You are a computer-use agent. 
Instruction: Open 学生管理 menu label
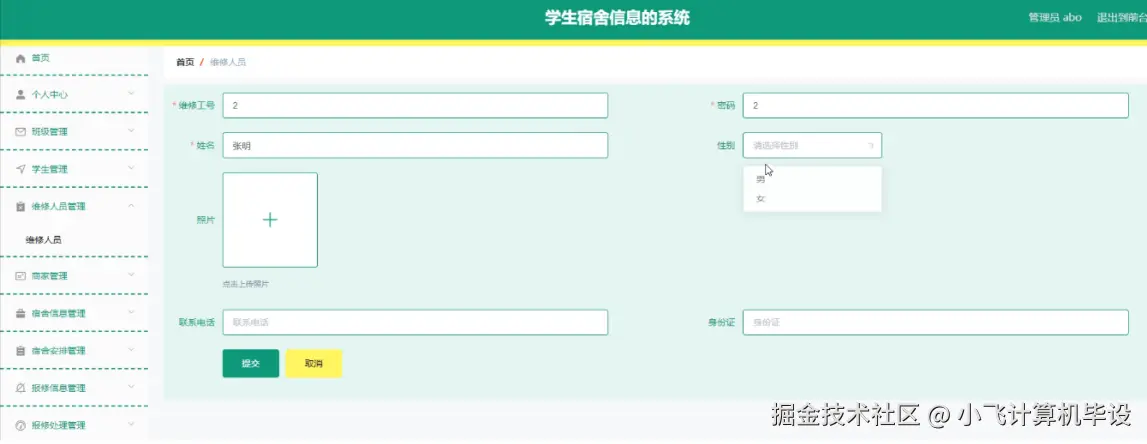click(x=50, y=169)
